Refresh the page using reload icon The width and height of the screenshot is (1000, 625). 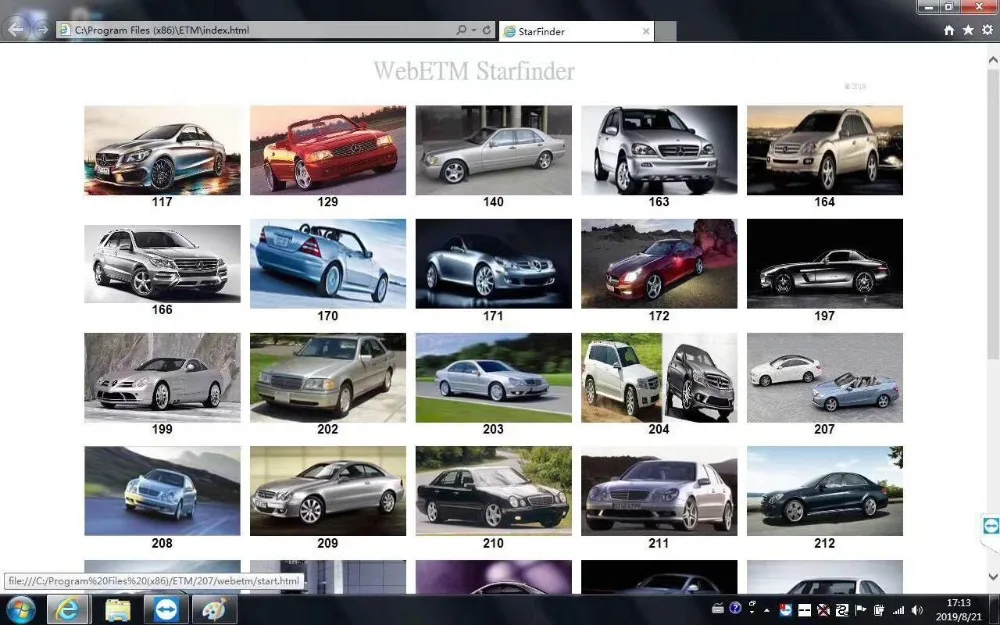487,30
